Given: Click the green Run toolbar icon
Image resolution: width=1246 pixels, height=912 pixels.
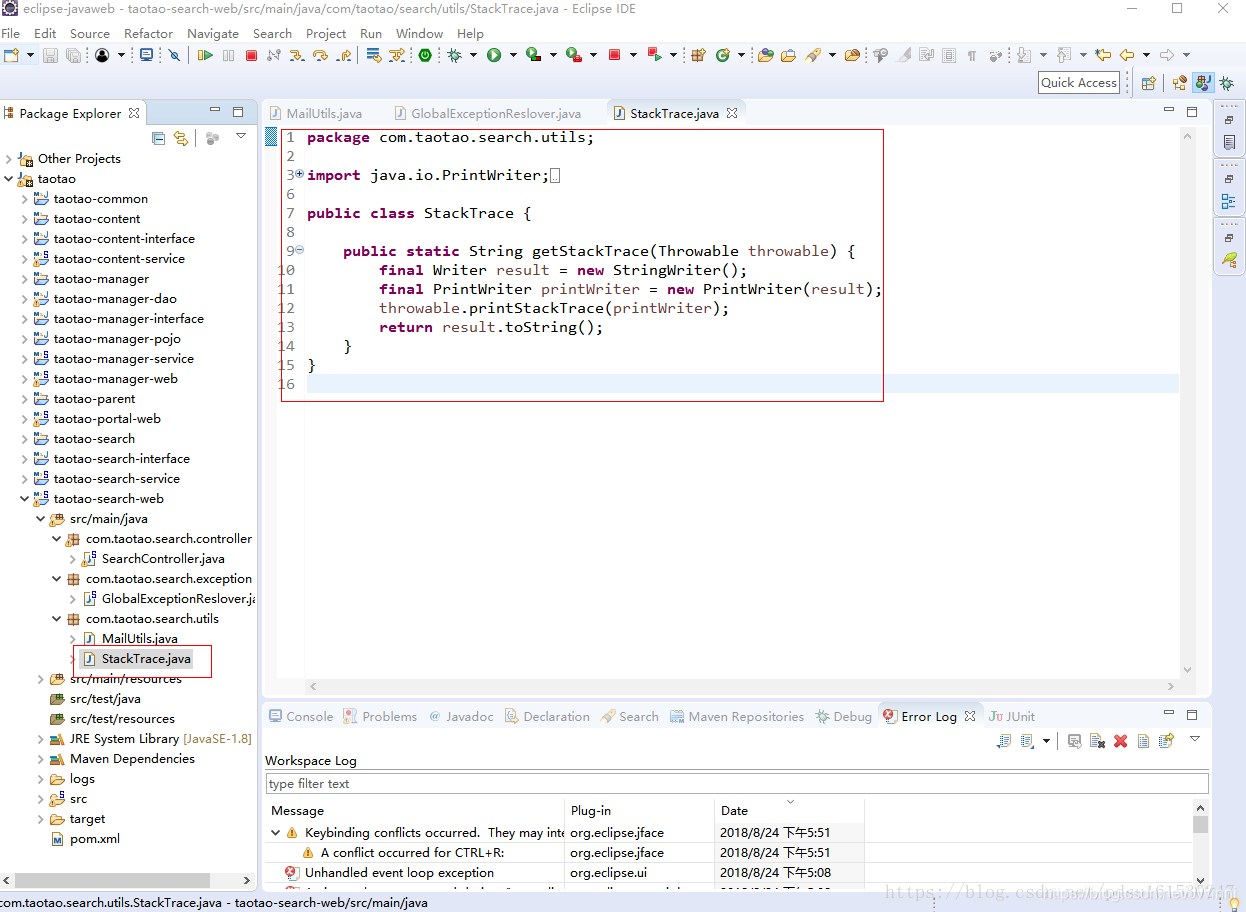Looking at the screenshot, I should 493,55.
